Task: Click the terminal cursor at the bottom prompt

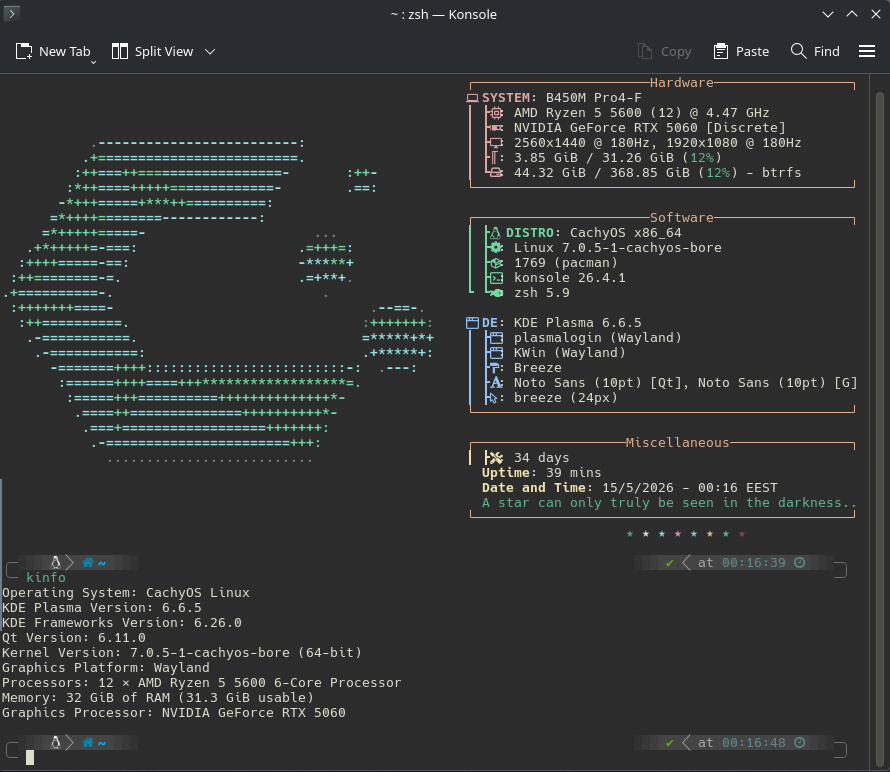Action: point(30,757)
